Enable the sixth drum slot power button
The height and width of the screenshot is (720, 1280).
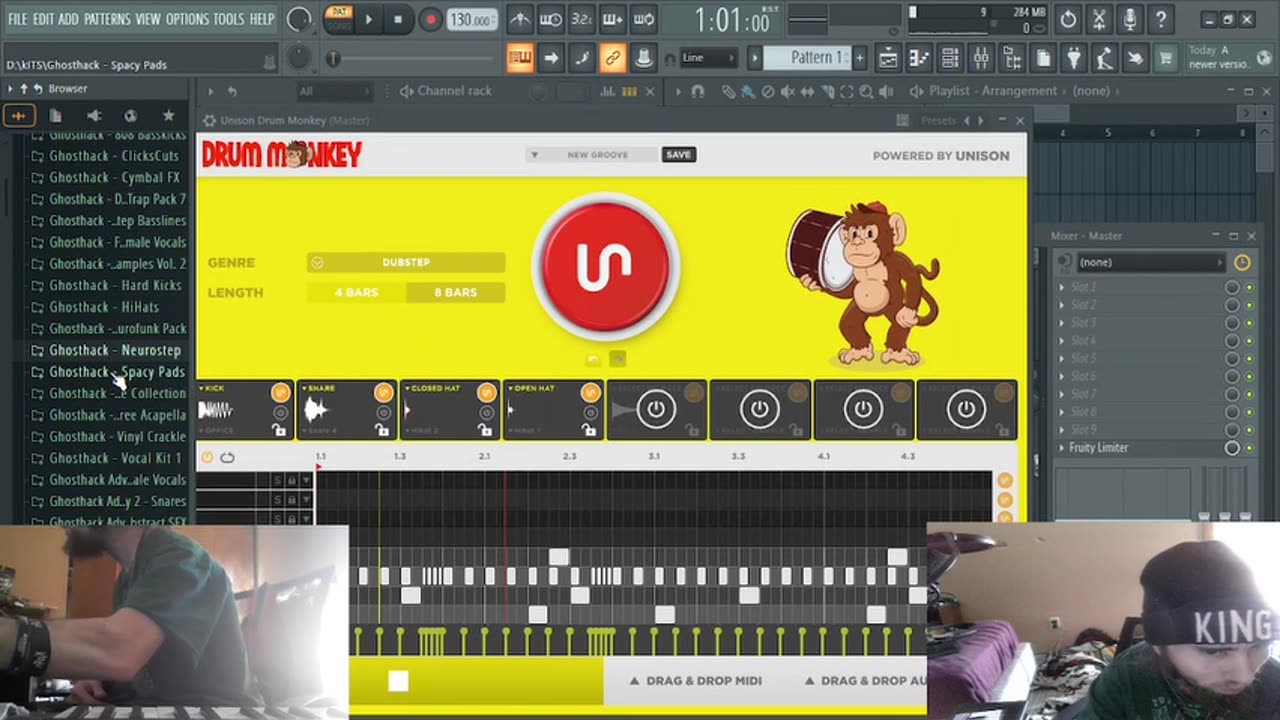[x=760, y=409]
